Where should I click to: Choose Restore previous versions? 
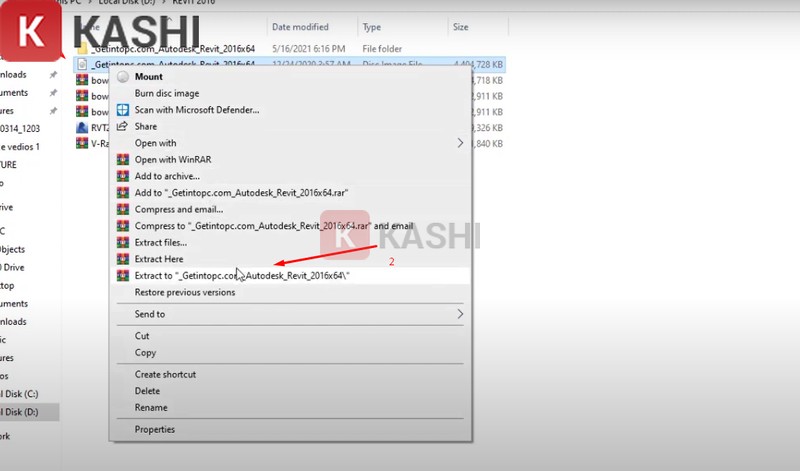185,292
